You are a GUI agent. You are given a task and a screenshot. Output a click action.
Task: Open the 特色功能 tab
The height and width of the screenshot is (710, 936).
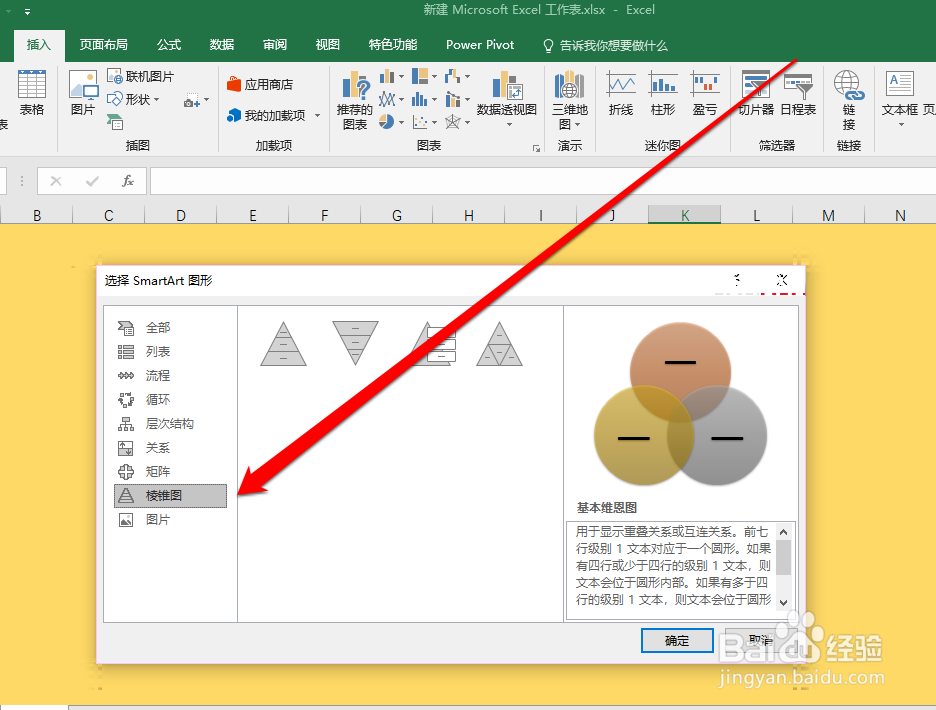(x=393, y=45)
